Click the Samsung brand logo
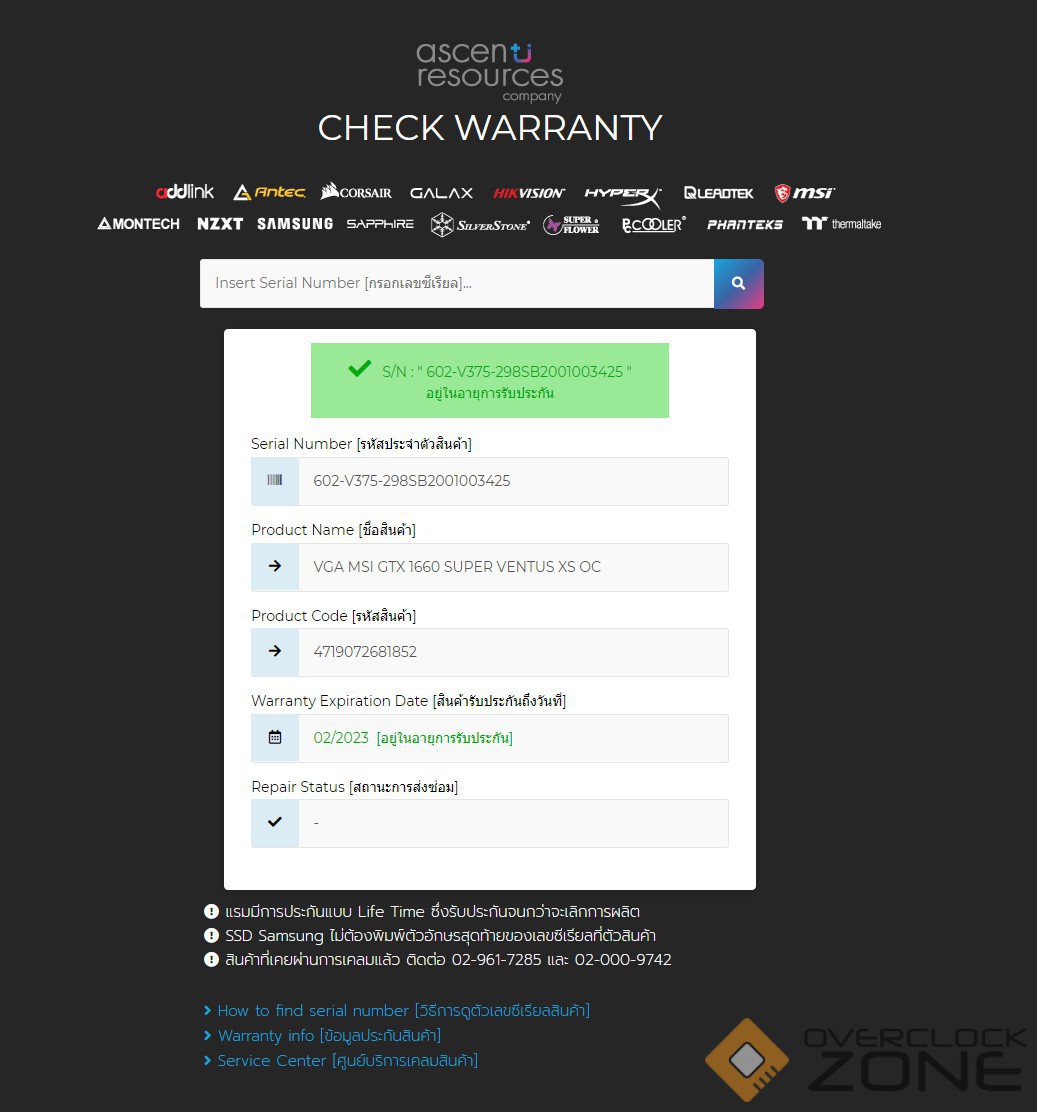Image resolution: width=1037 pixels, height=1112 pixels. point(295,224)
